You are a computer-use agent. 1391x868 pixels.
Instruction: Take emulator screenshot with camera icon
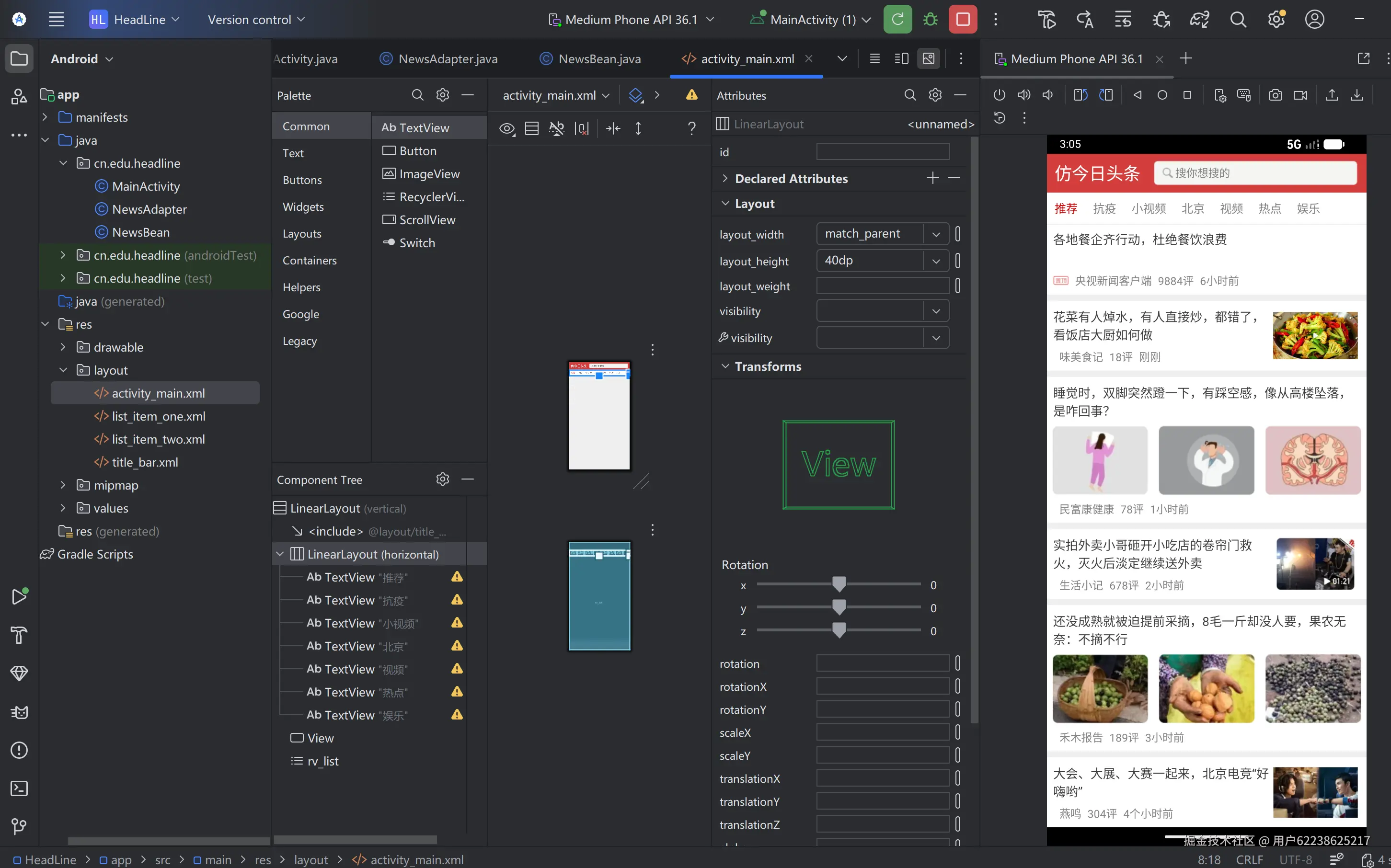click(x=1275, y=95)
